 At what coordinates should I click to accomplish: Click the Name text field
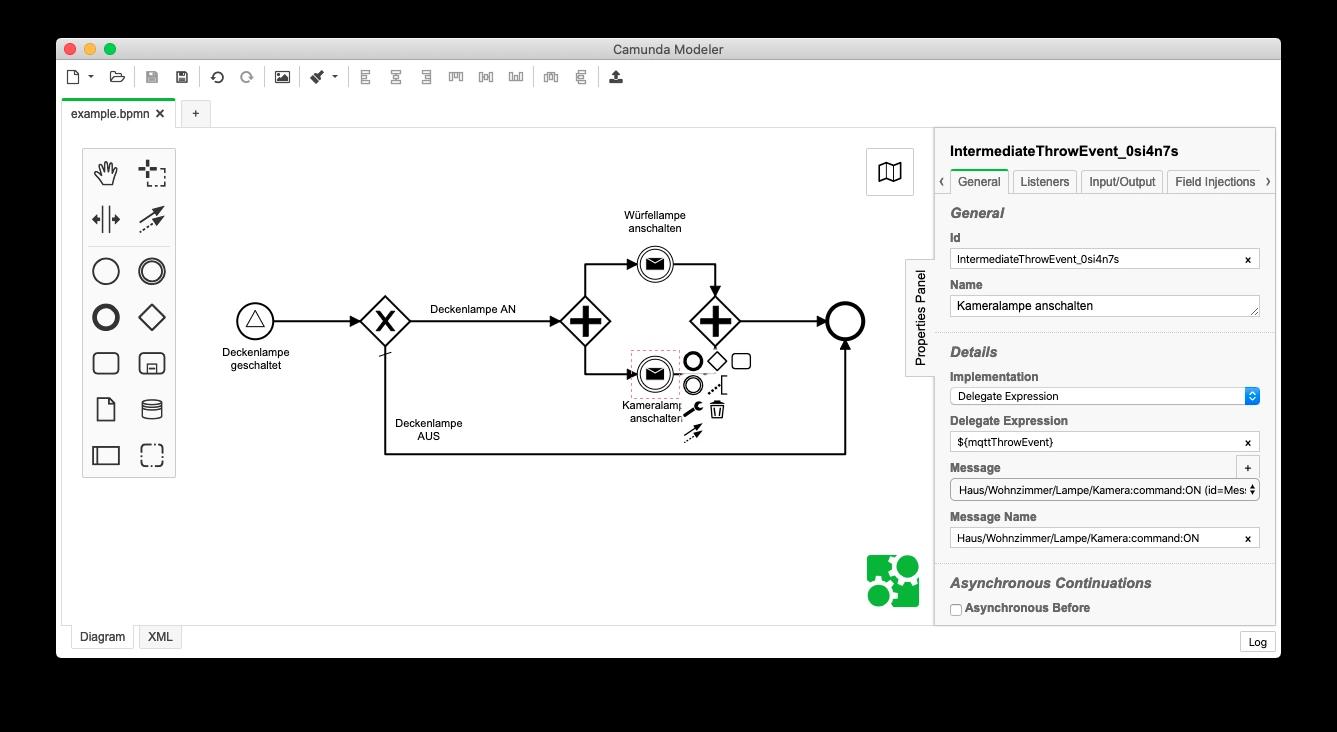1104,306
